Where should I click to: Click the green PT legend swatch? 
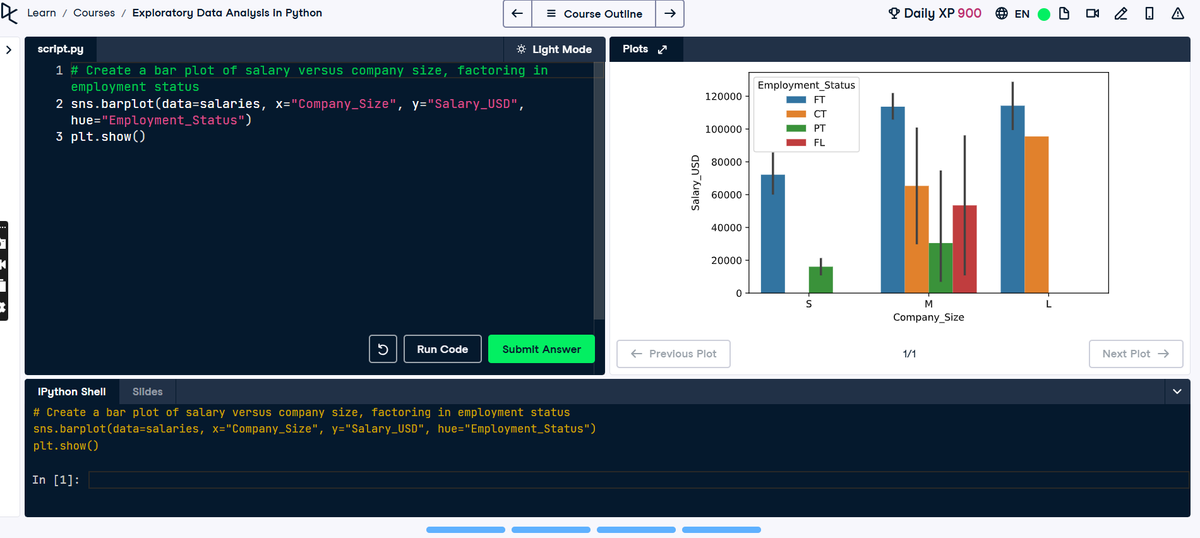[x=797, y=128]
